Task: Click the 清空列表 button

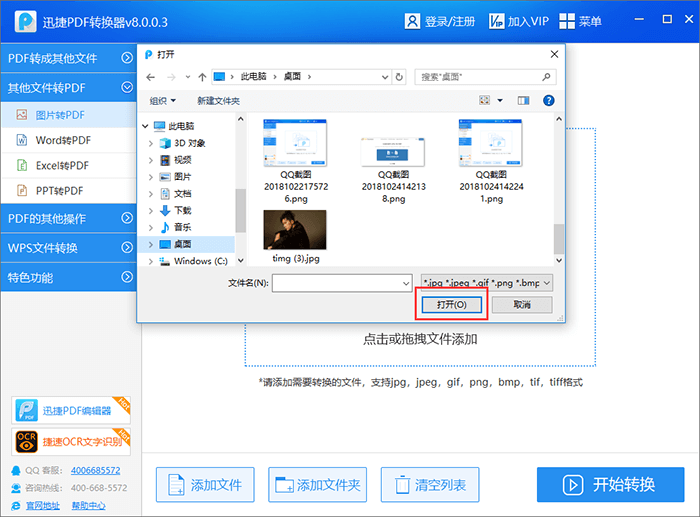Action: (430, 484)
